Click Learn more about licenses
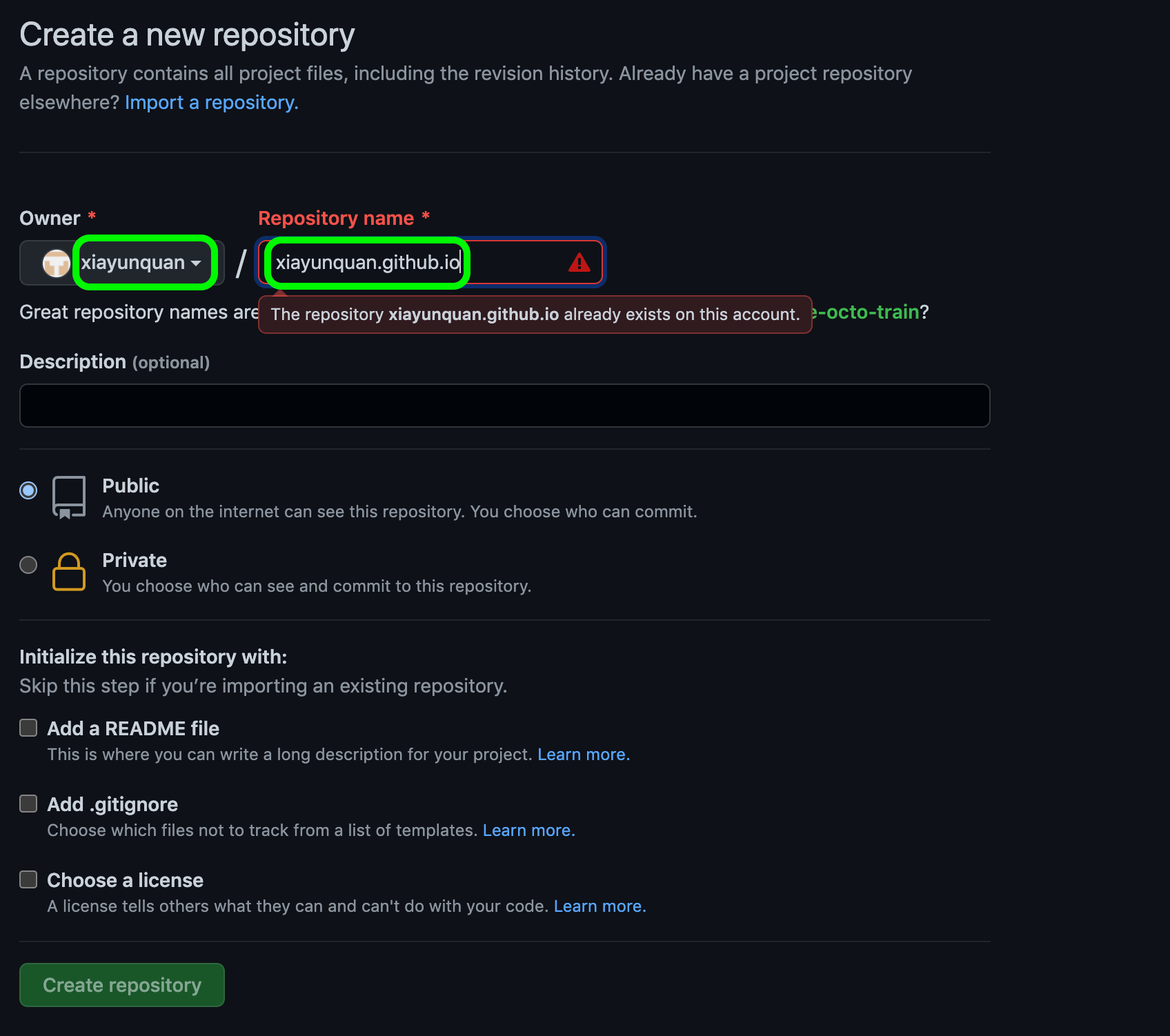This screenshot has width=1170, height=1036. [x=599, y=906]
